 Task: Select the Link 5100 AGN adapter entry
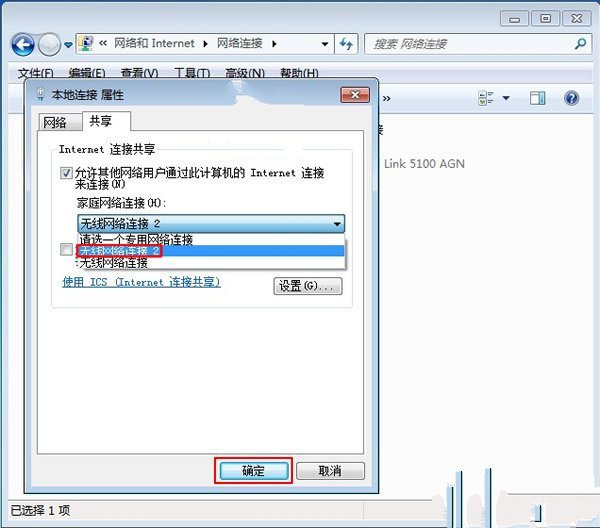pyautogui.click(x=424, y=164)
